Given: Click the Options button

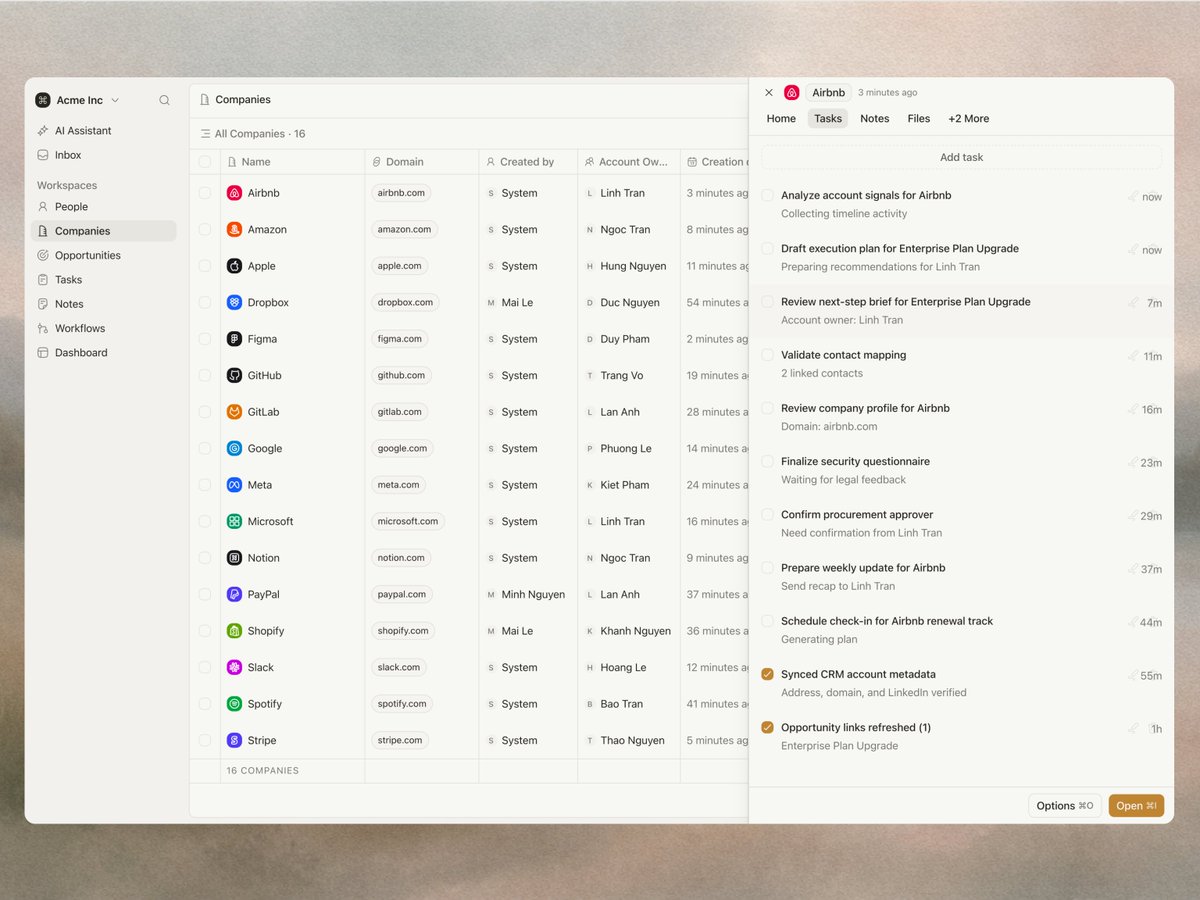Looking at the screenshot, I should (1065, 806).
